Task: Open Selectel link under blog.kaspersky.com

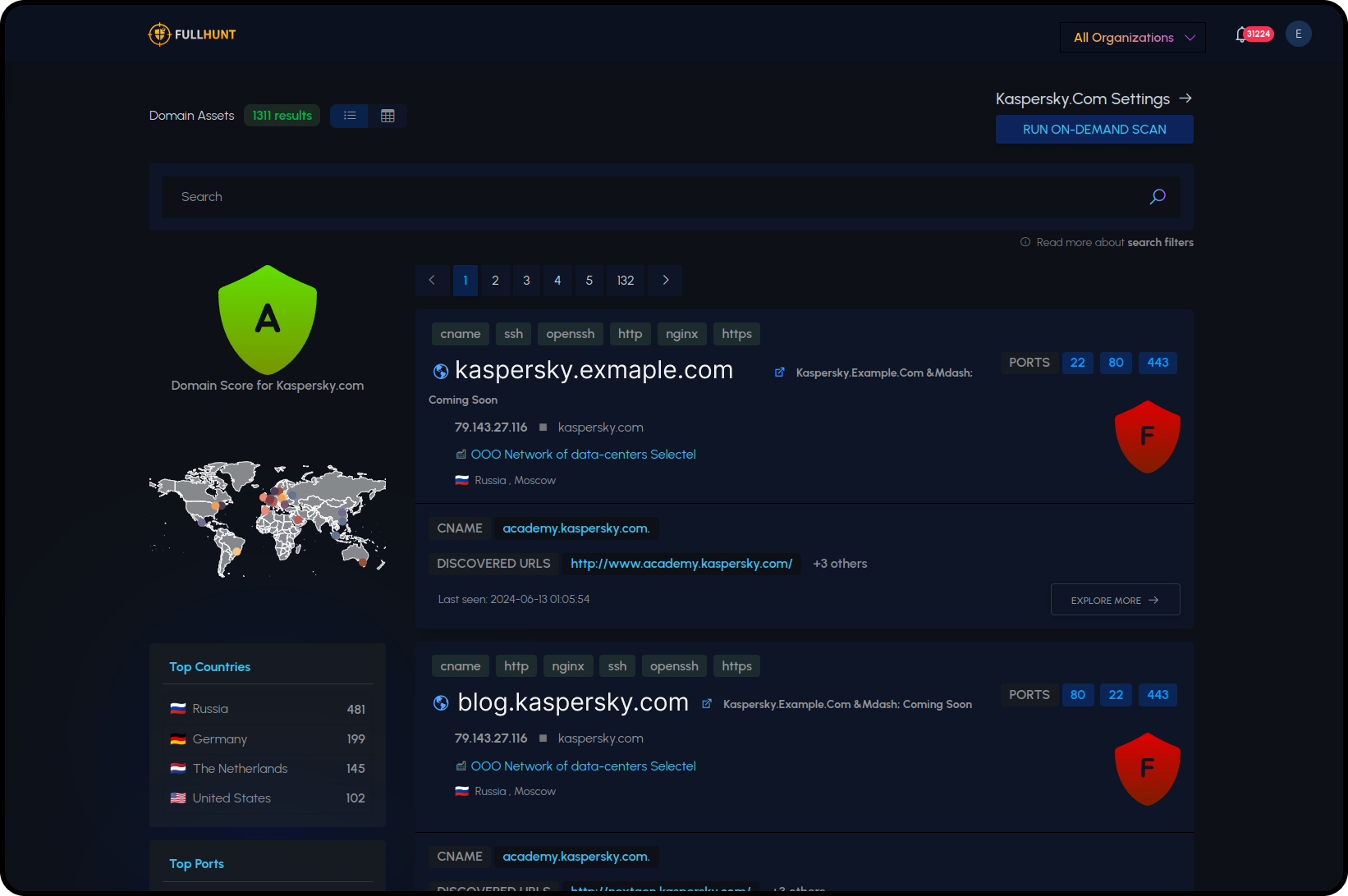Action: pyautogui.click(x=583, y=766)
